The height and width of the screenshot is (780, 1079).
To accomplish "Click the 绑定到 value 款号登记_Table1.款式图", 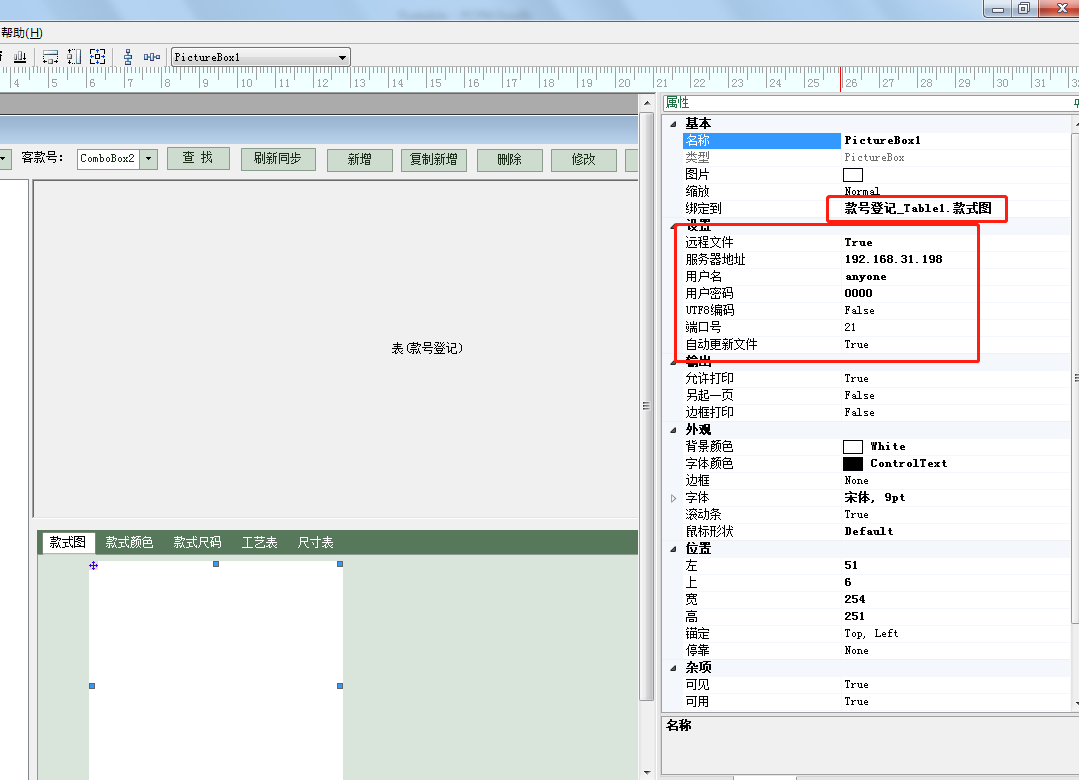I will click(918, 209).
